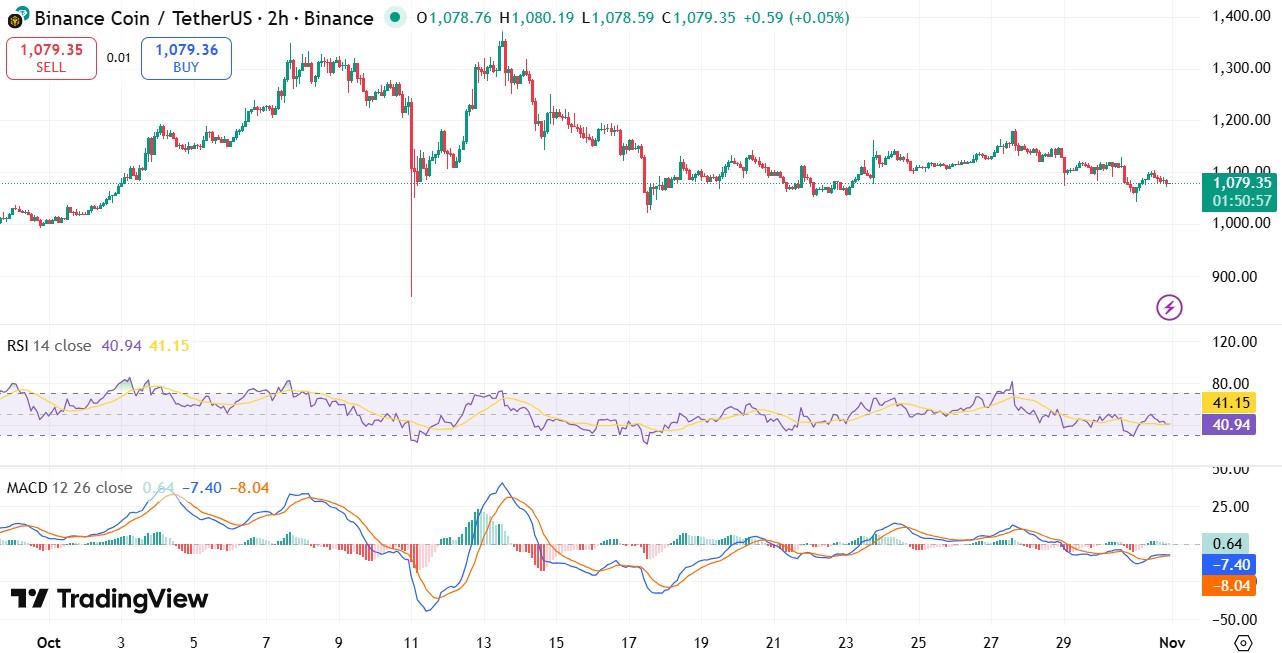This screenshot has height=653, width=1282.
Task: Click the Binance Coin symbol logo icon
Action: (x=17, y=19)
